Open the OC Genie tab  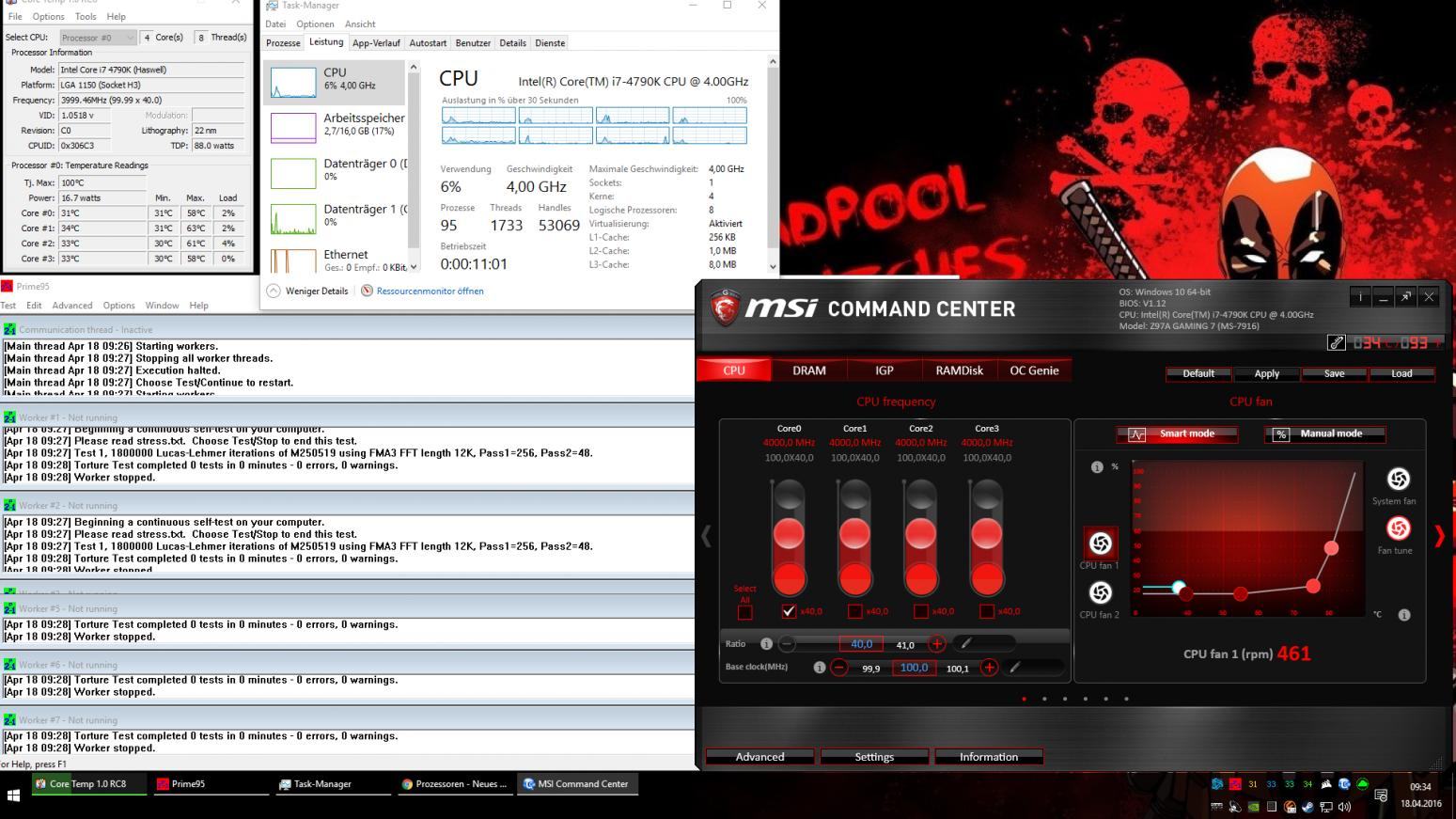pos(1034,370)
